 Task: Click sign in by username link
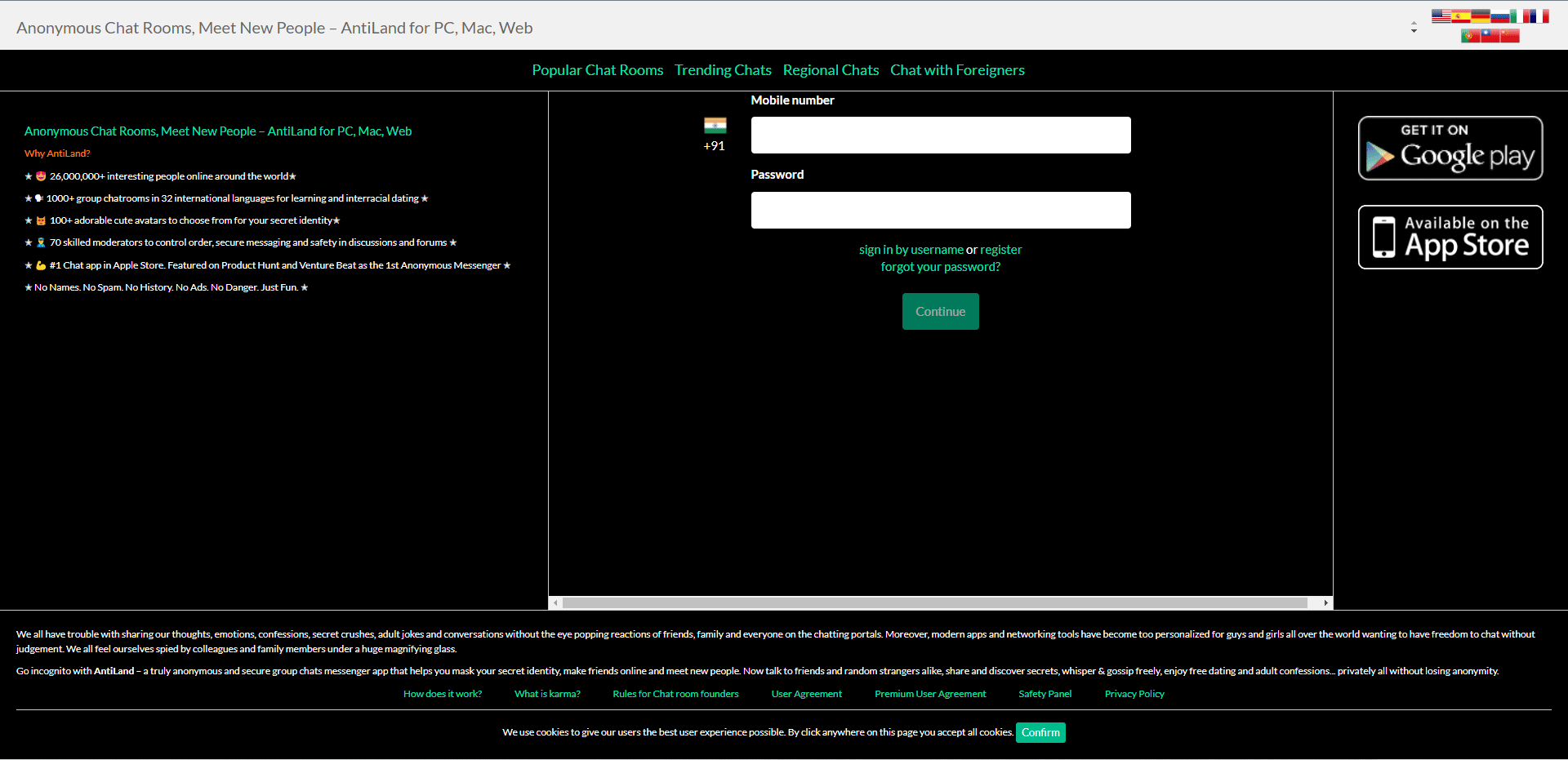point(911,250)
